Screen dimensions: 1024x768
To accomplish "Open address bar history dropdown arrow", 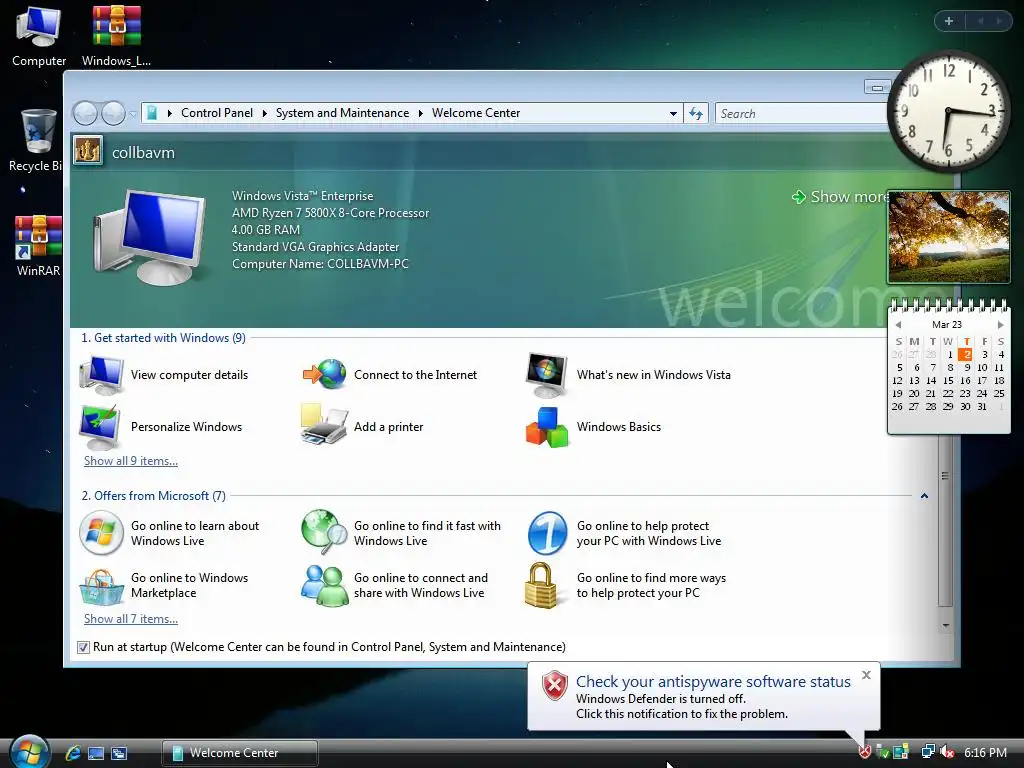I will pyautogui.click(x=673, y=114).
